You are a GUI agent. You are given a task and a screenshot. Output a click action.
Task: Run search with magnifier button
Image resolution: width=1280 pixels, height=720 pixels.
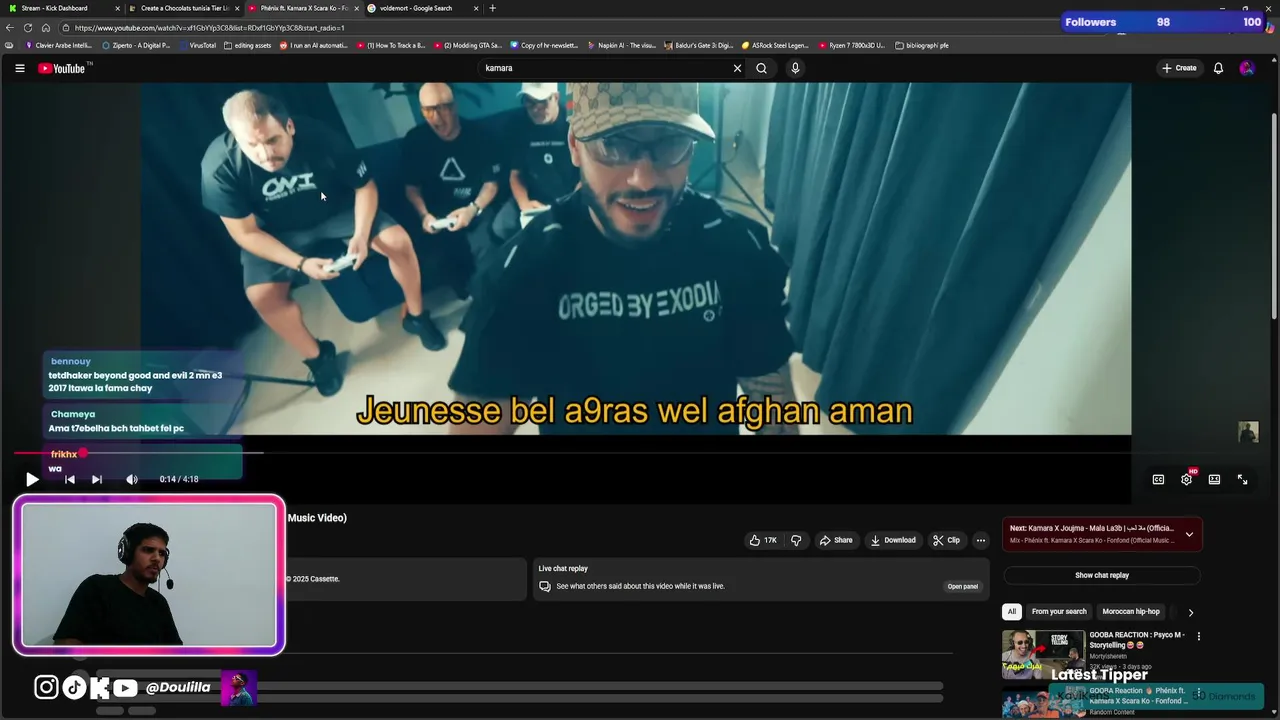[762, 68]
